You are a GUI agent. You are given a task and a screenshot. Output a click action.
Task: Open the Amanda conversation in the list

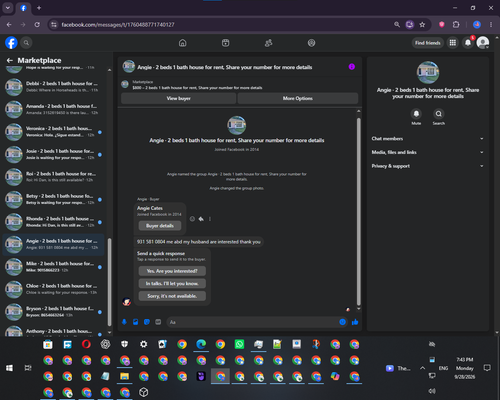pyautogui.click(x=53, y=109)
